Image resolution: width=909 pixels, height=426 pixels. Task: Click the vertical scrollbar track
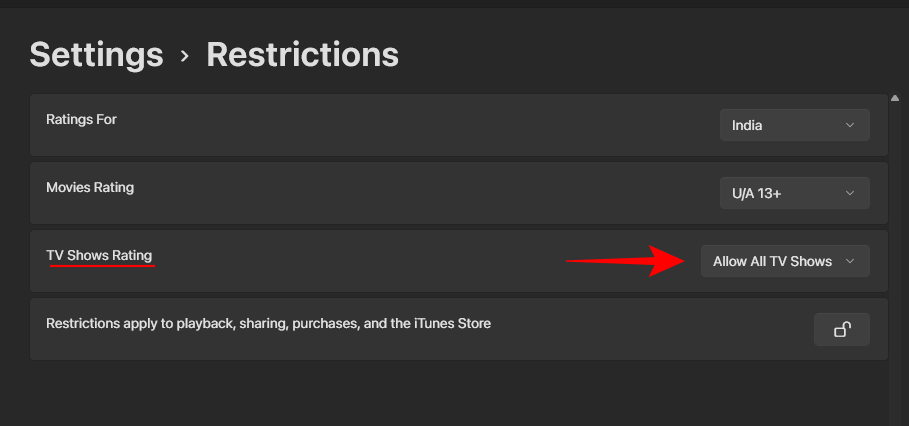894,250
